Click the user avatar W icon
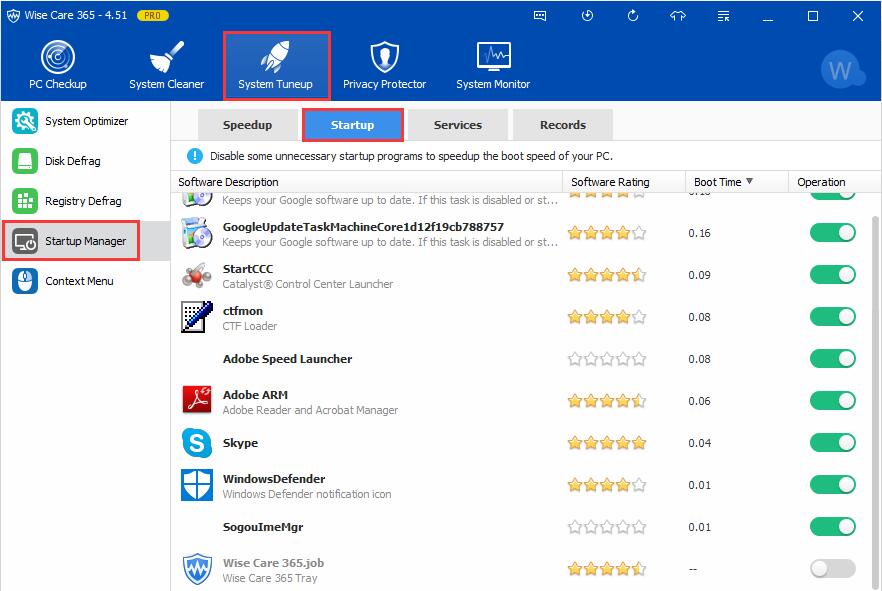 click(x=841, y=70)
